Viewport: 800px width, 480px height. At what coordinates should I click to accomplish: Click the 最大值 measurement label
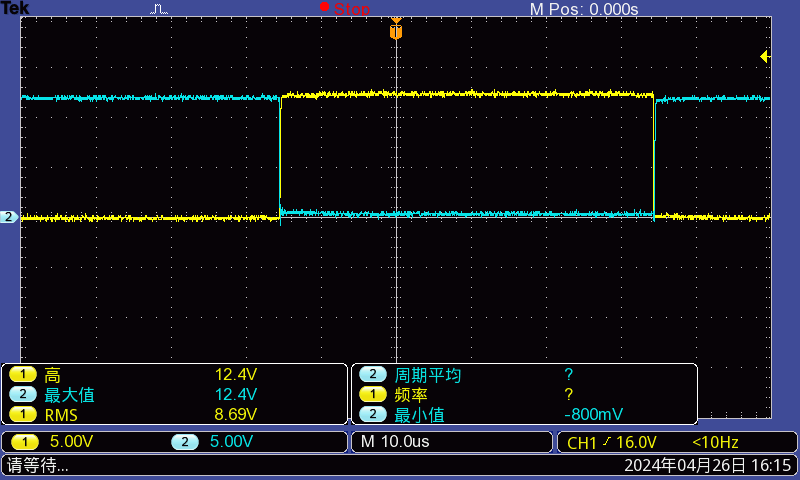coord(69,395)
